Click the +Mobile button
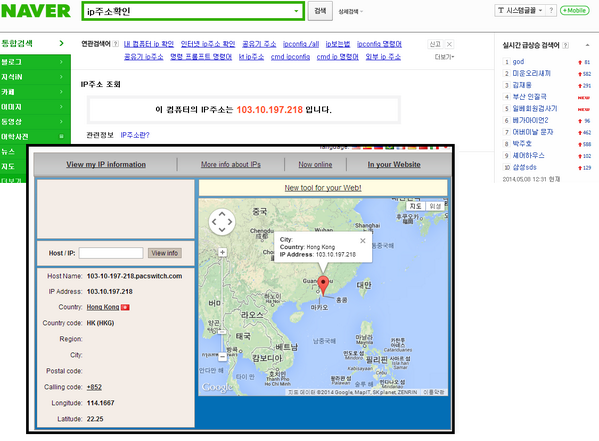599x441 pixels. (575, 10)
